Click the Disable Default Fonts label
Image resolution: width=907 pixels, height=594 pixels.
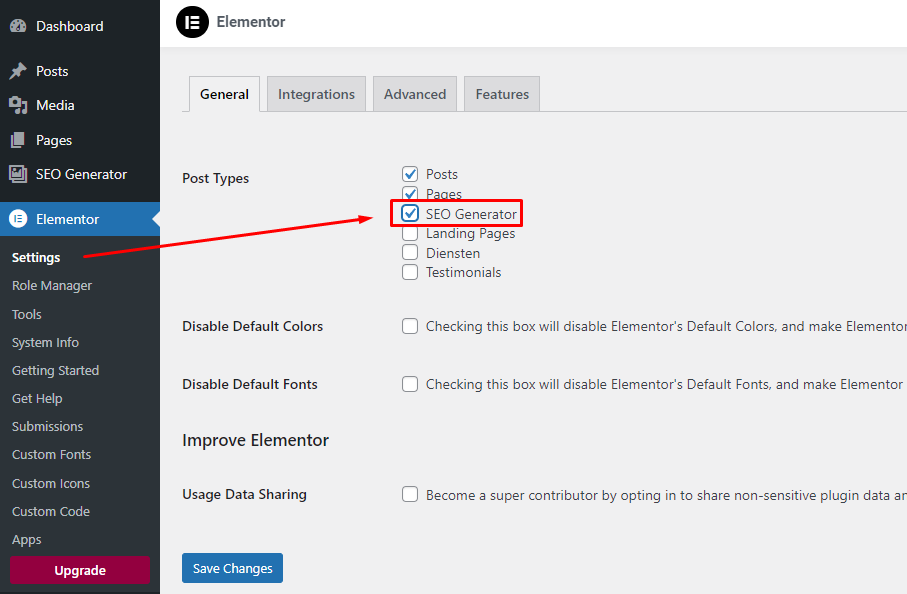(x=250, y=384)
